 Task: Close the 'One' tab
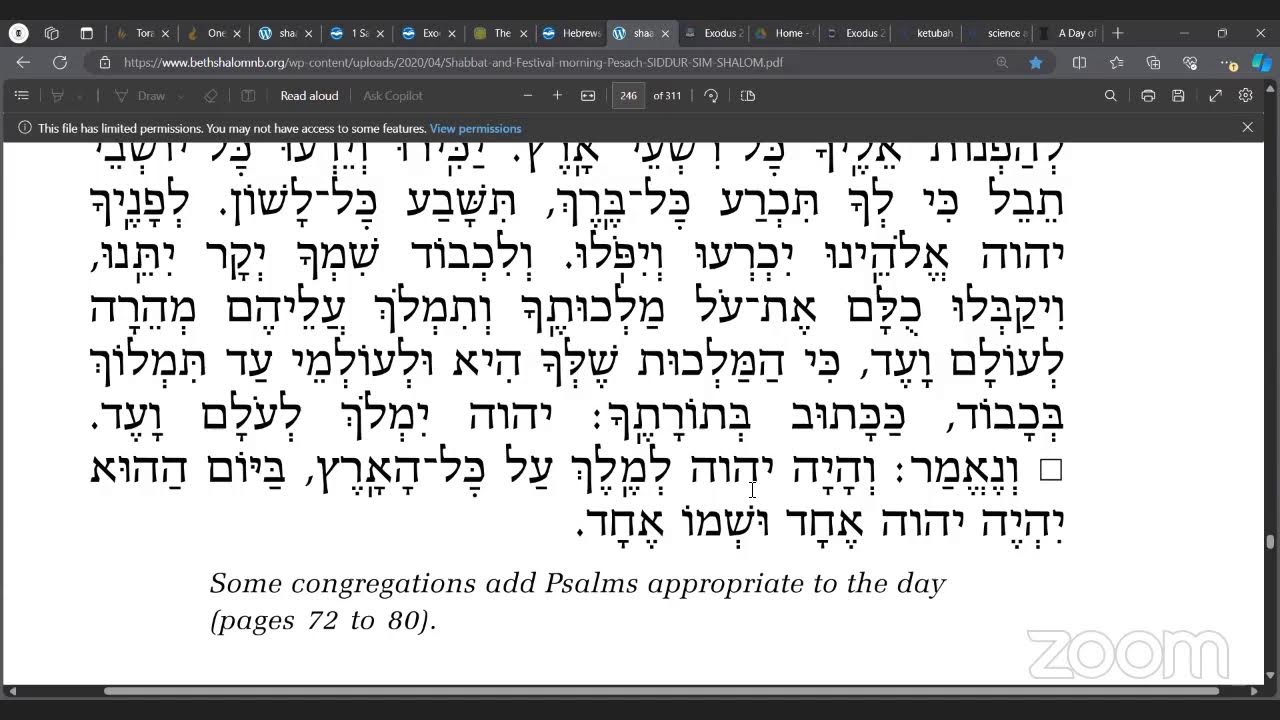coord(237,33)
